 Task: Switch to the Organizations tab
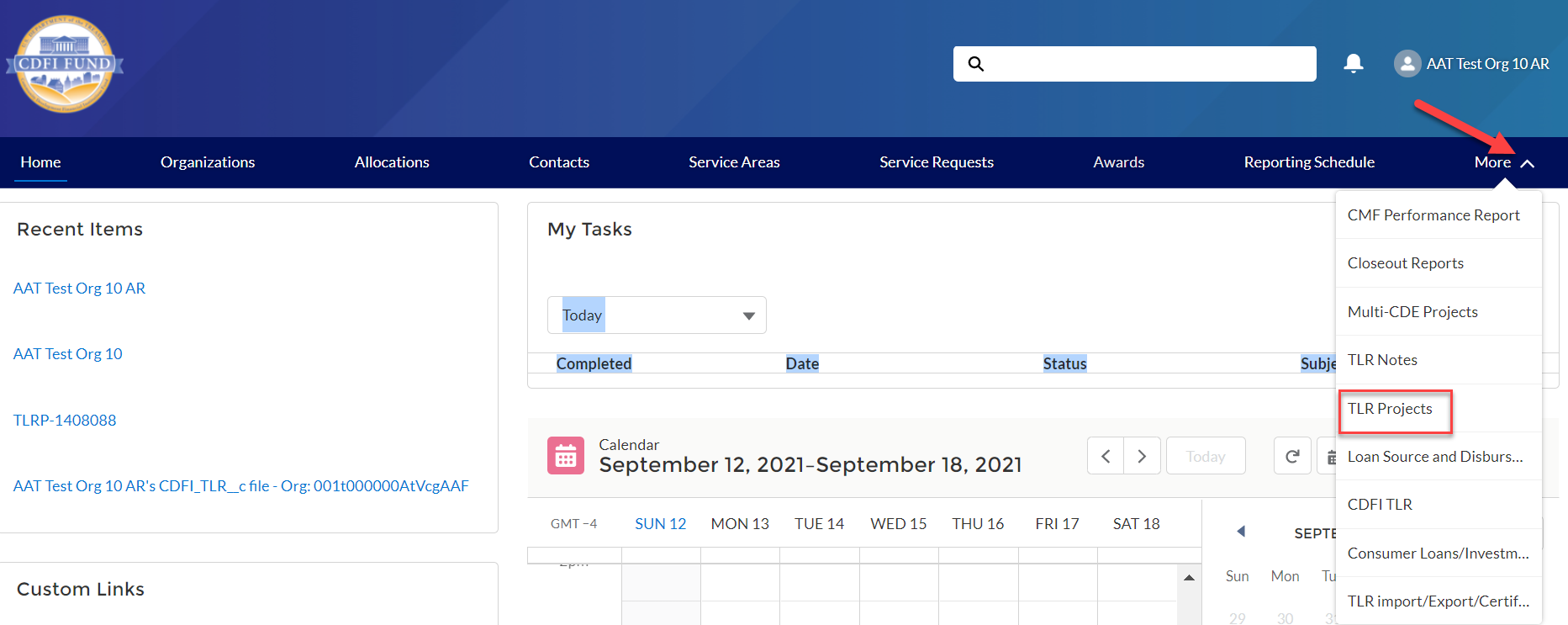coord(208,162)
